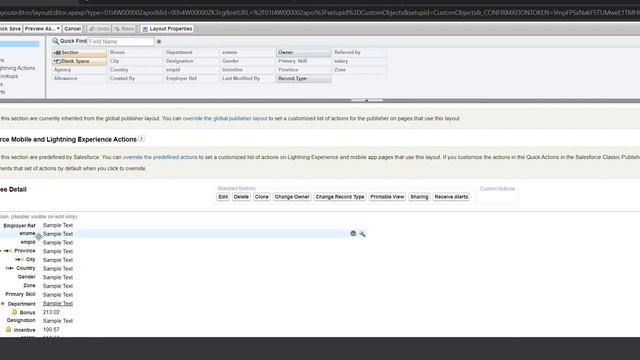Click the Cancel button
This screenshot has width=640, height=360.
tap(72, 29)
